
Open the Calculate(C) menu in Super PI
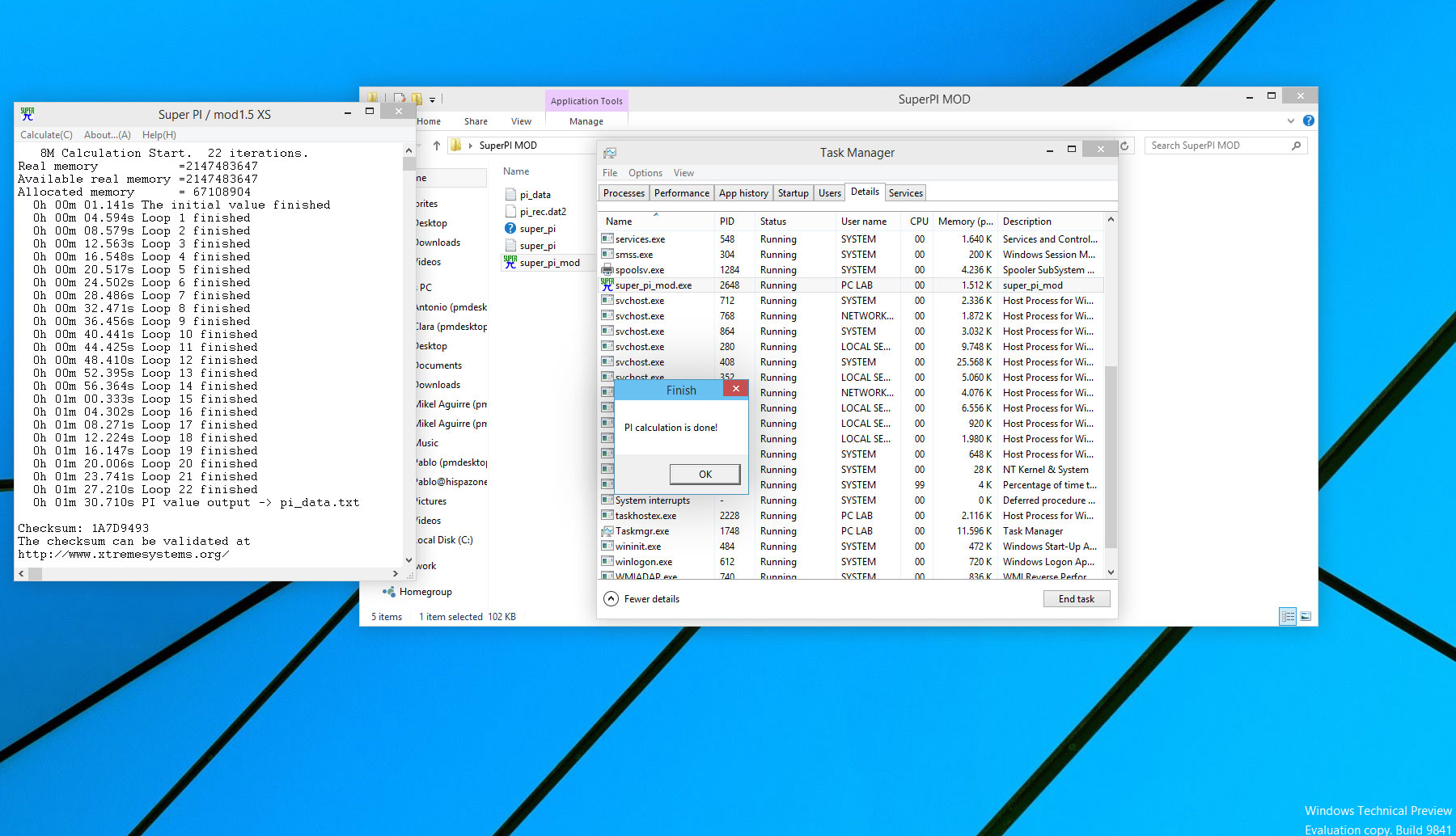click(x=46, y=135)
